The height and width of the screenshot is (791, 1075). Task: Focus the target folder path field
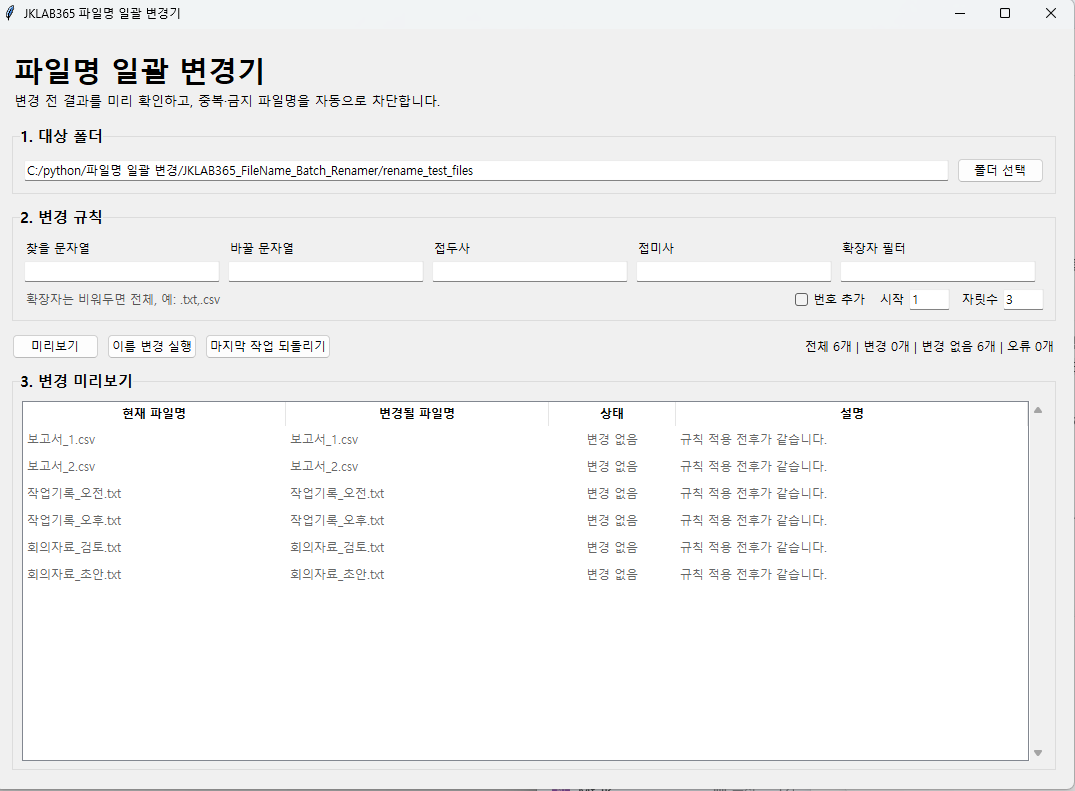pos(486,171)
